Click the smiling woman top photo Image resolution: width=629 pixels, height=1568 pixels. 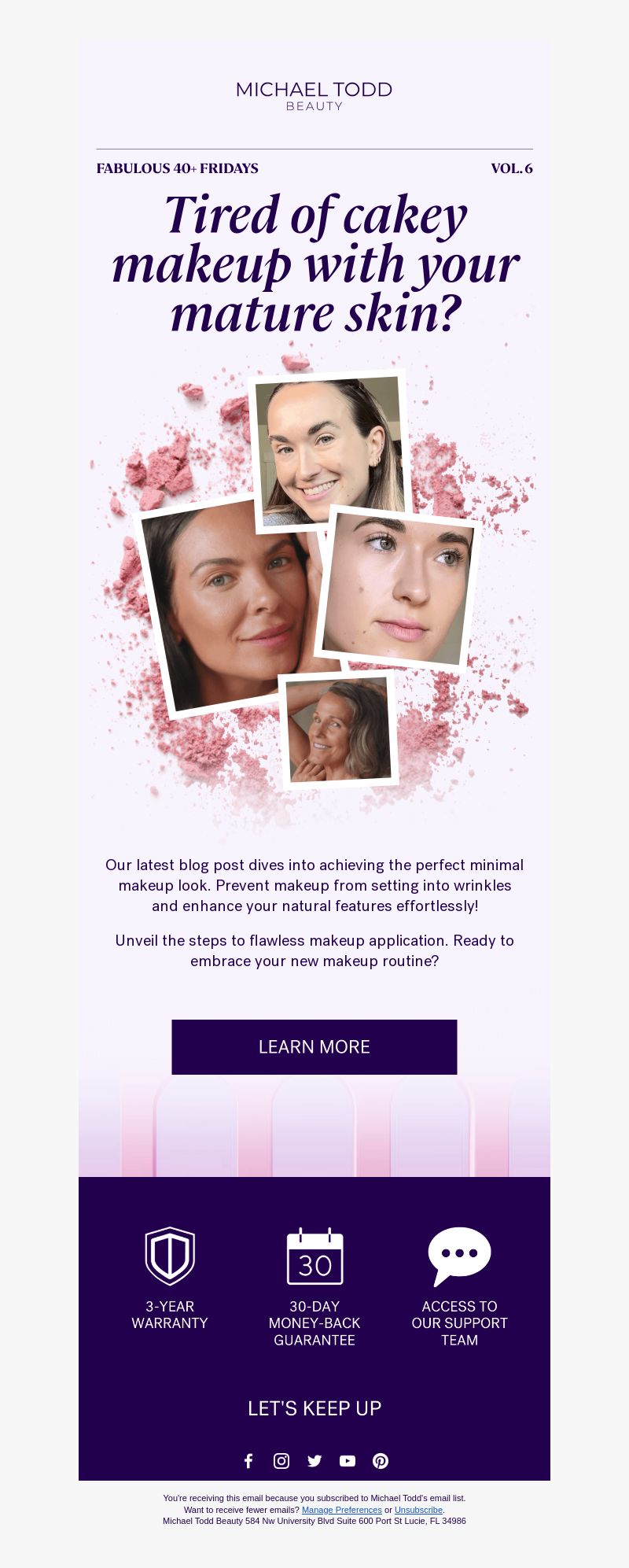tap(330, 448)
